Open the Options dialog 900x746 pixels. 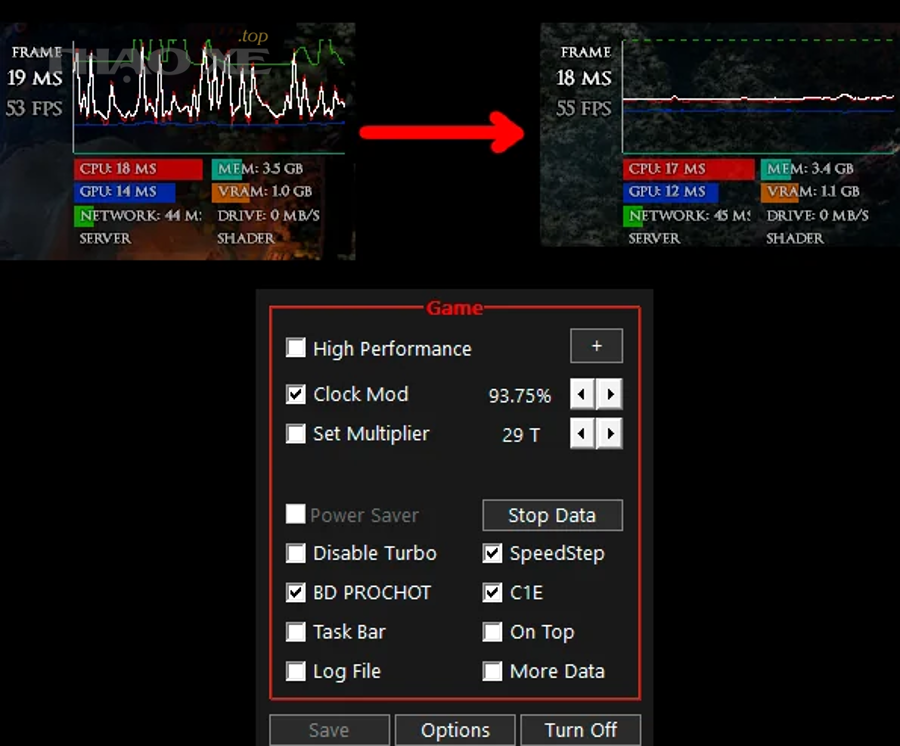coord(455,730)
